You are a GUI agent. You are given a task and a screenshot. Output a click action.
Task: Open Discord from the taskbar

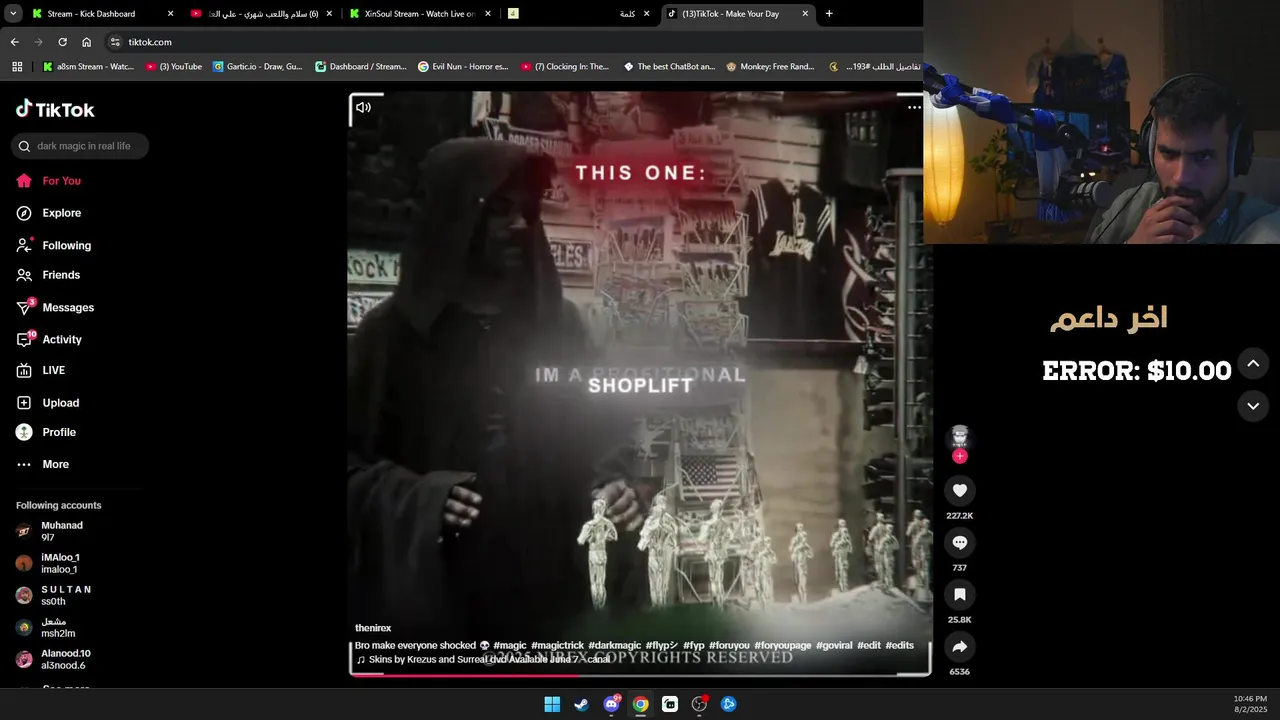611,704
